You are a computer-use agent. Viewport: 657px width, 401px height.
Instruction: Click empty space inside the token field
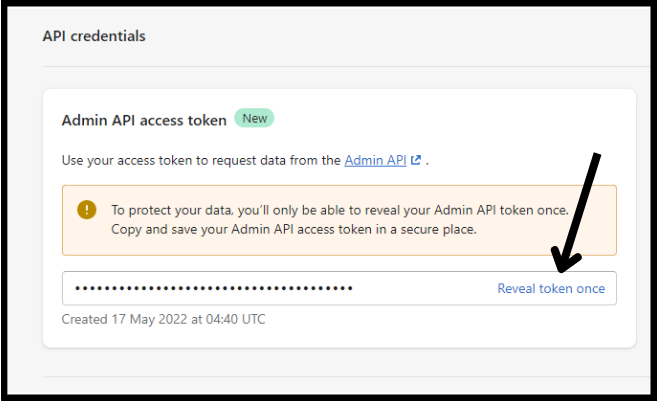tap(423, 288)
